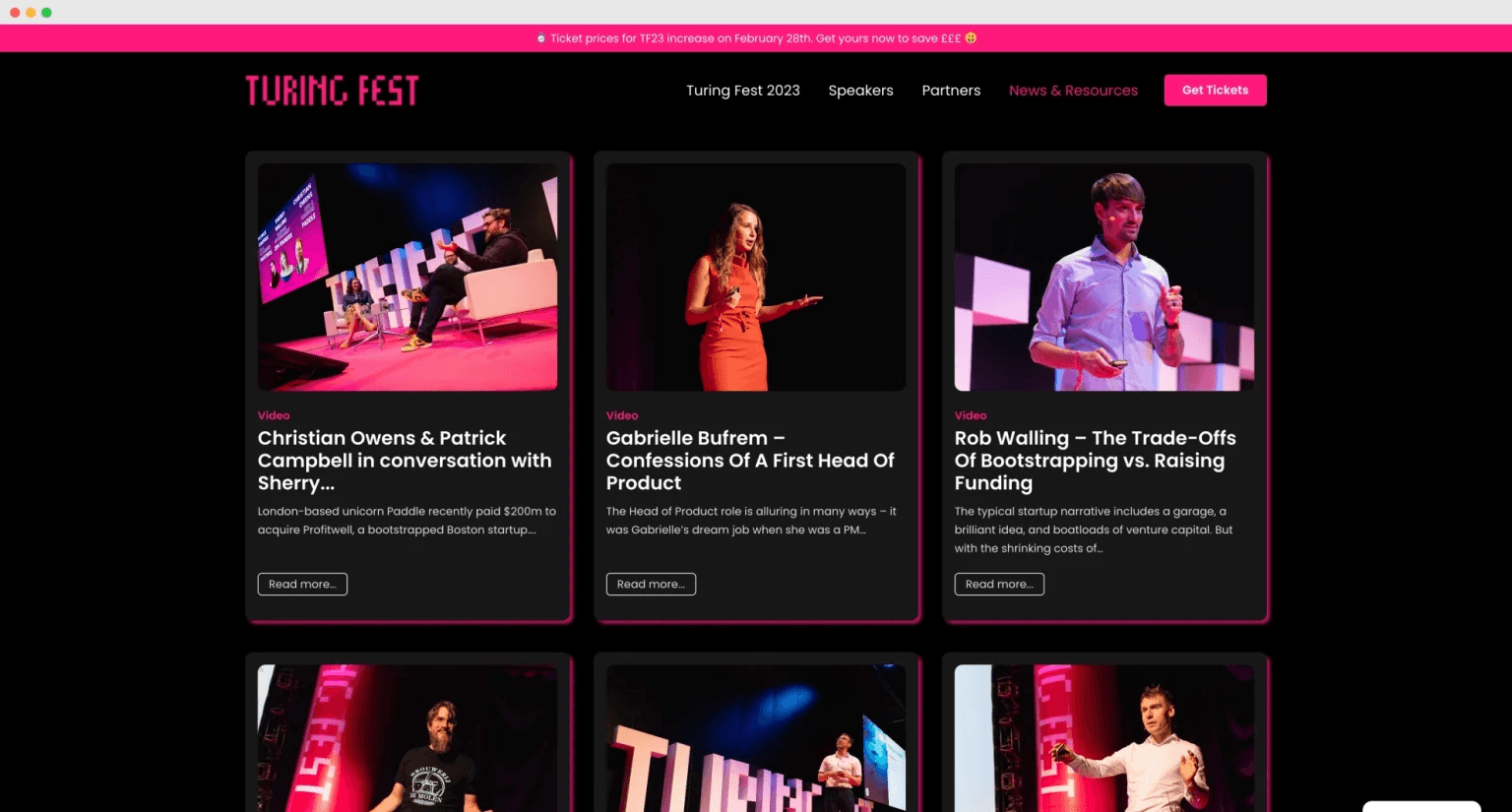Click the Turing Fest logo
Viewport: 1512px width, 812px height.
[332, 90]
